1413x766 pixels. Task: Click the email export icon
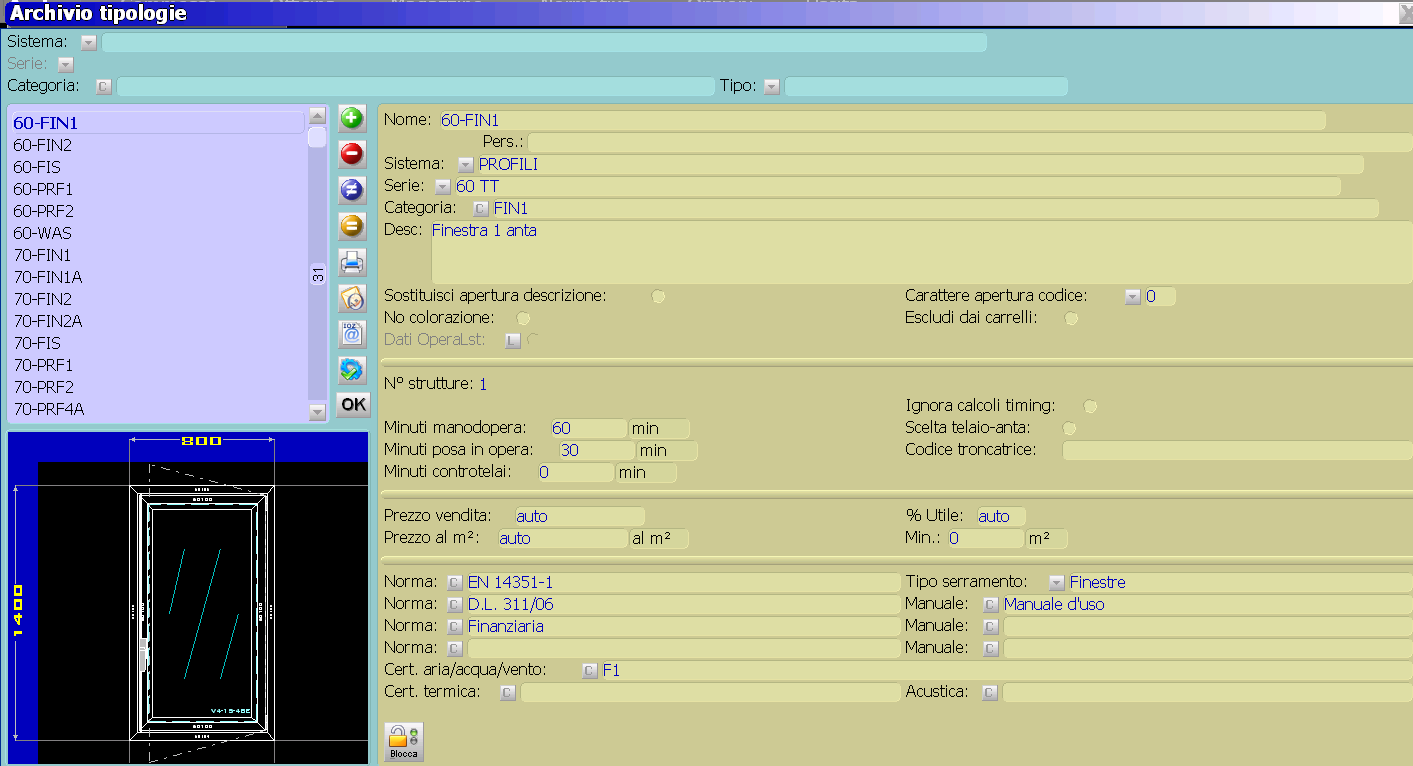[352, 334]
